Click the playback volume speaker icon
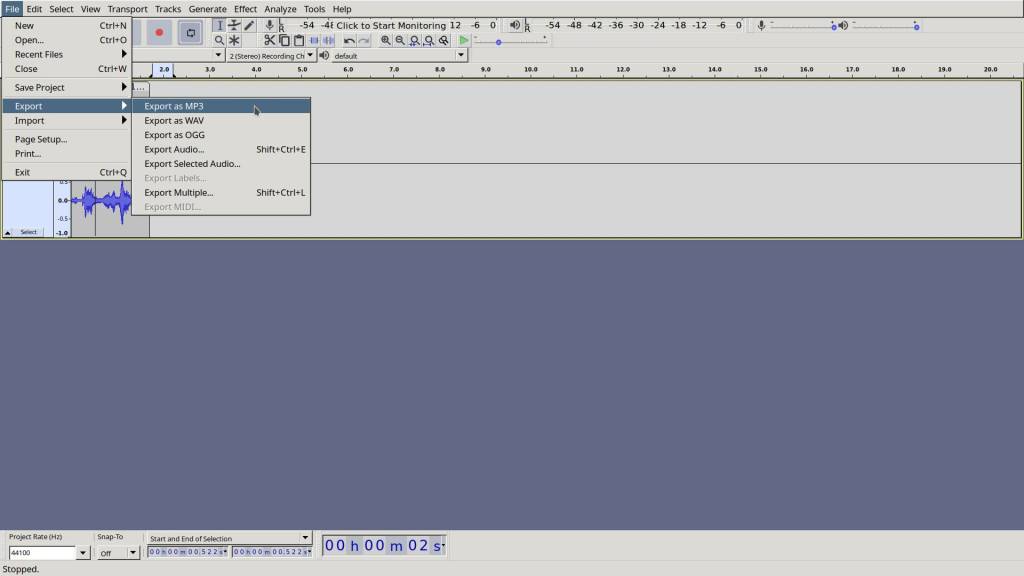Screen dimensions: 1024x576 pos(843,25)
